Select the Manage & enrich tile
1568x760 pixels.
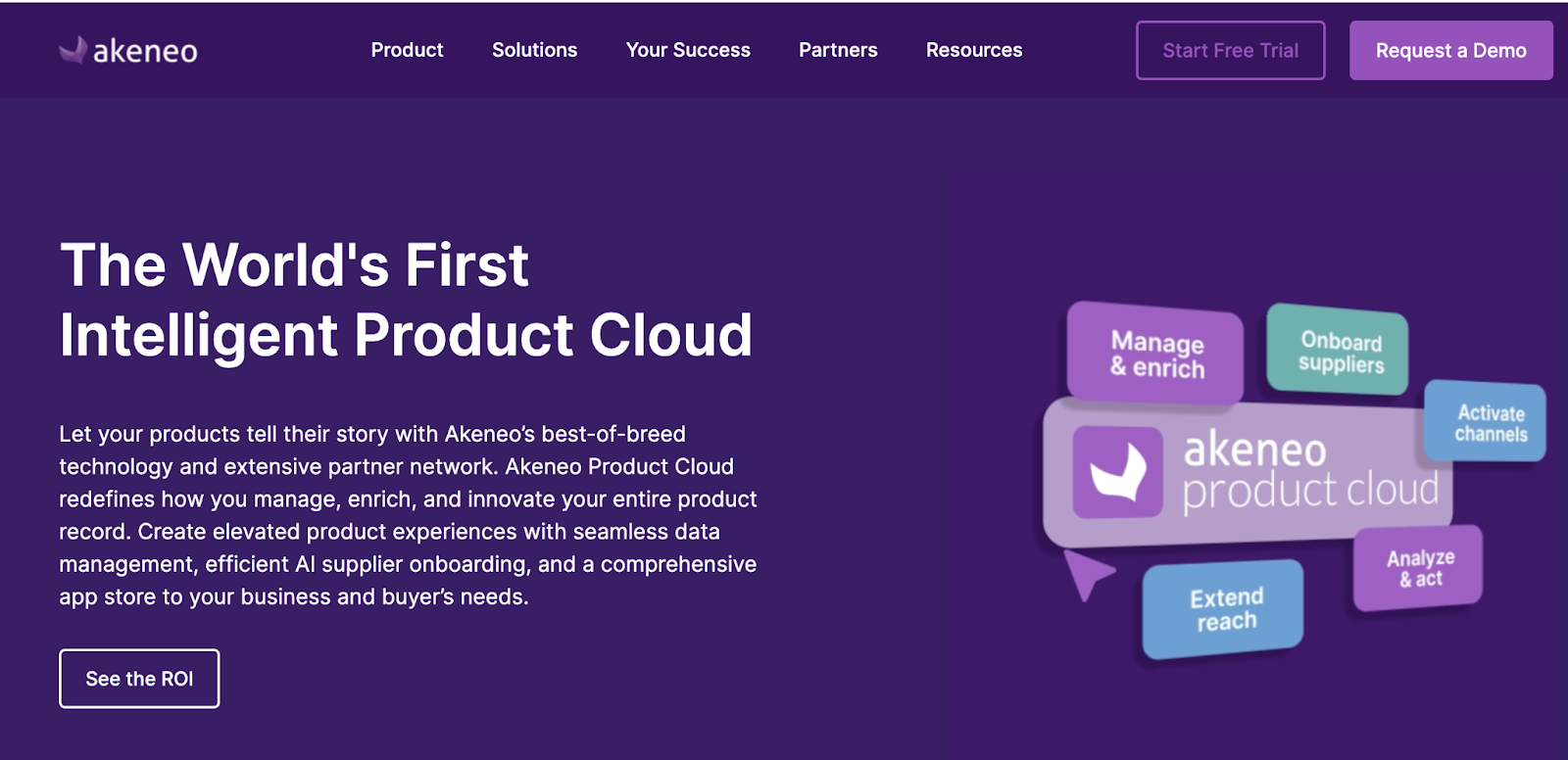[x=1156, y=355]
